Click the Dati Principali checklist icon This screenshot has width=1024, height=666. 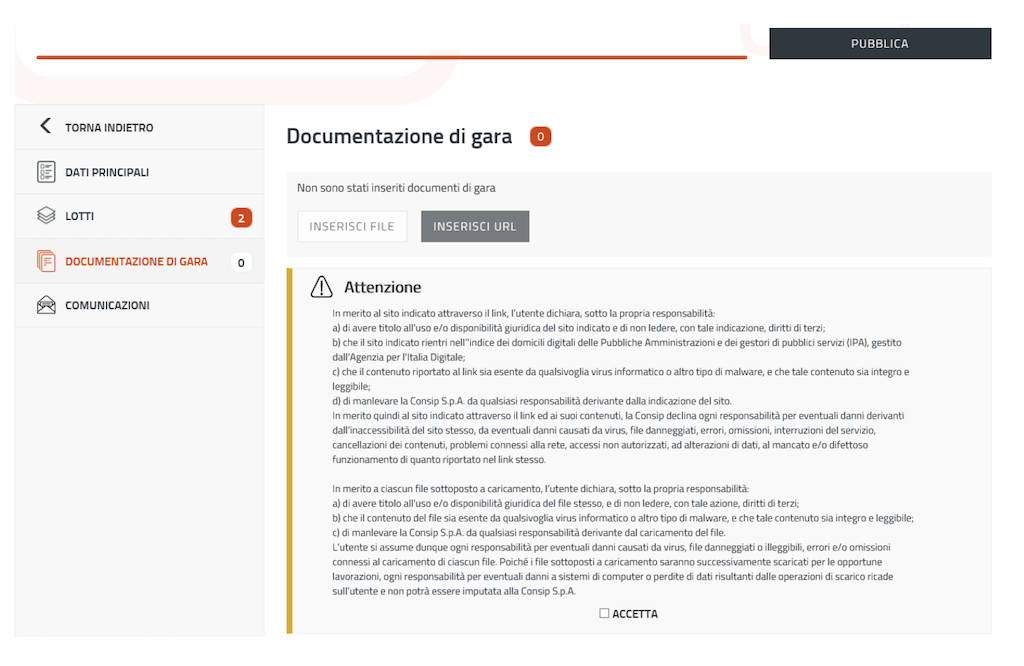click(46, 172)
